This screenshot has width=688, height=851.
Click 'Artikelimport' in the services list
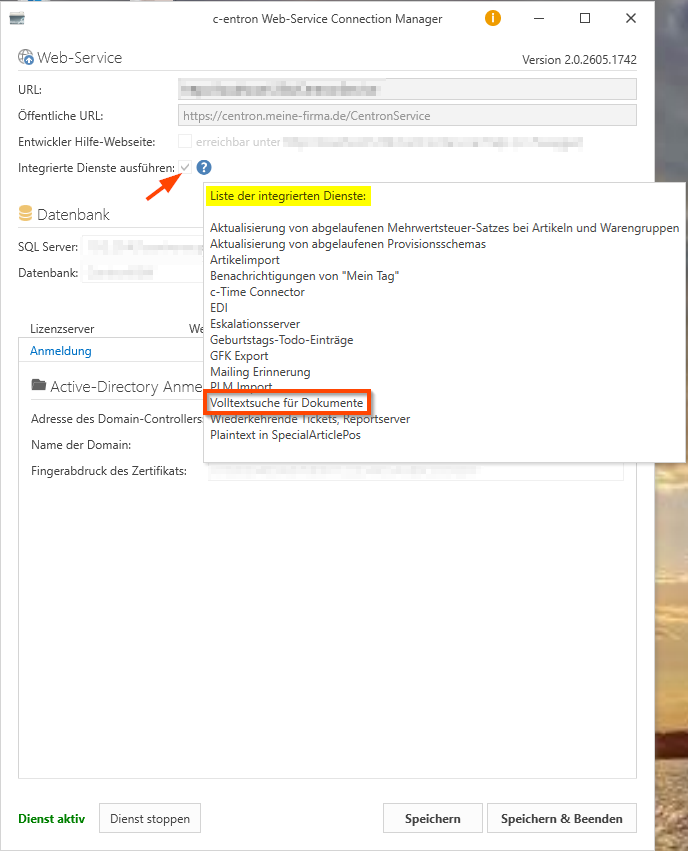tap(245, 260)
